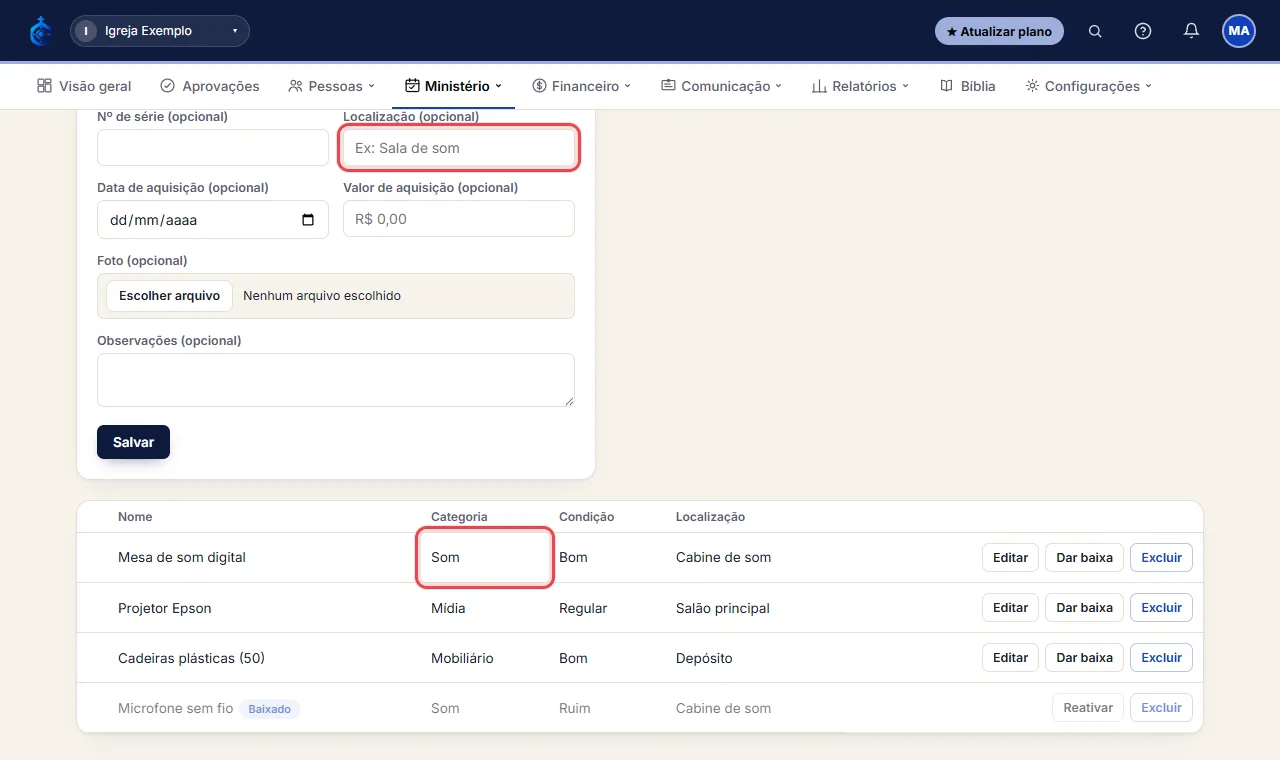Reativar Microfone sem fio
1280x760 pixels.
click(1088, 707)
